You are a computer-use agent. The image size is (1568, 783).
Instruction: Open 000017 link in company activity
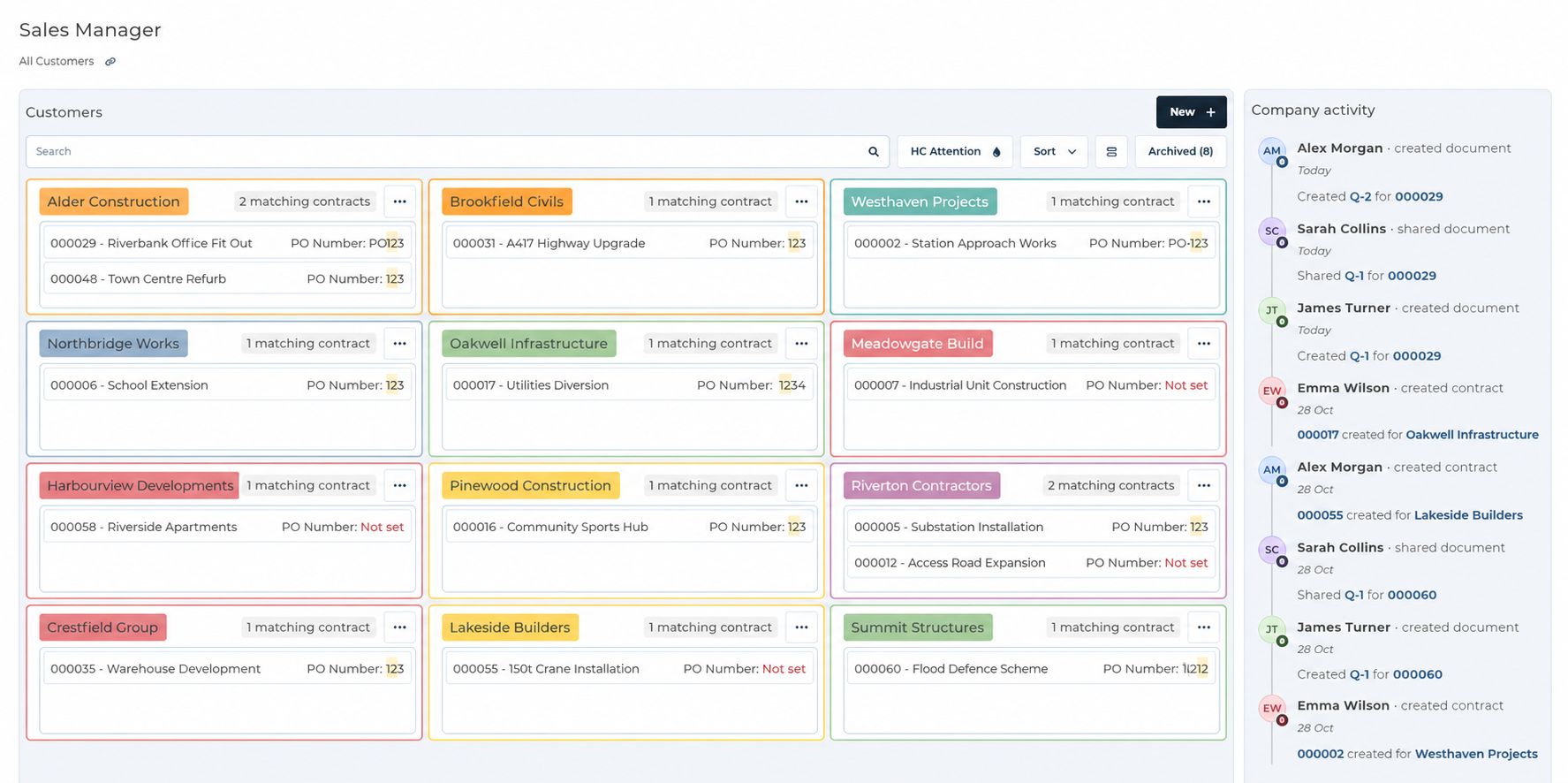point(1318,435)
